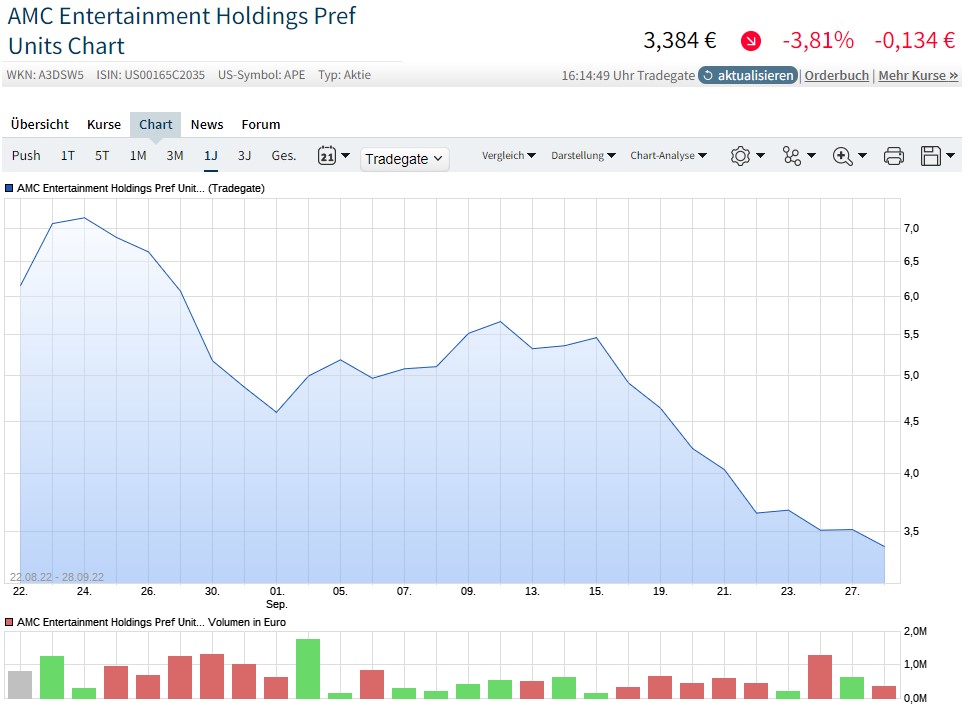This screenshot has height=716, width=969.
Task: Click the AMC Entertainment Holdings chart title
Action: [182, 31]
